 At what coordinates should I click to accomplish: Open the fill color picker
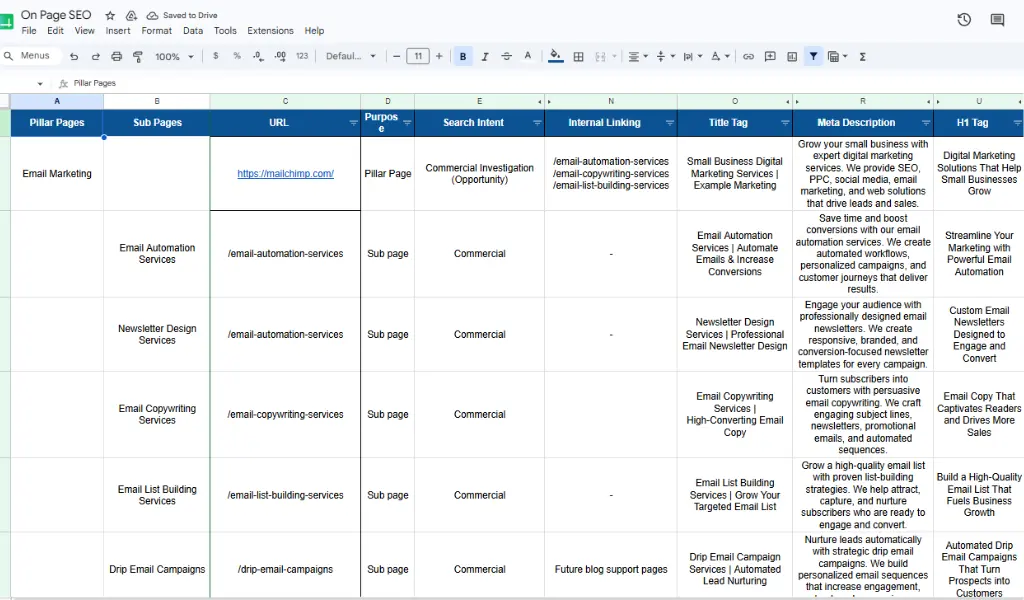pos(555,56)
